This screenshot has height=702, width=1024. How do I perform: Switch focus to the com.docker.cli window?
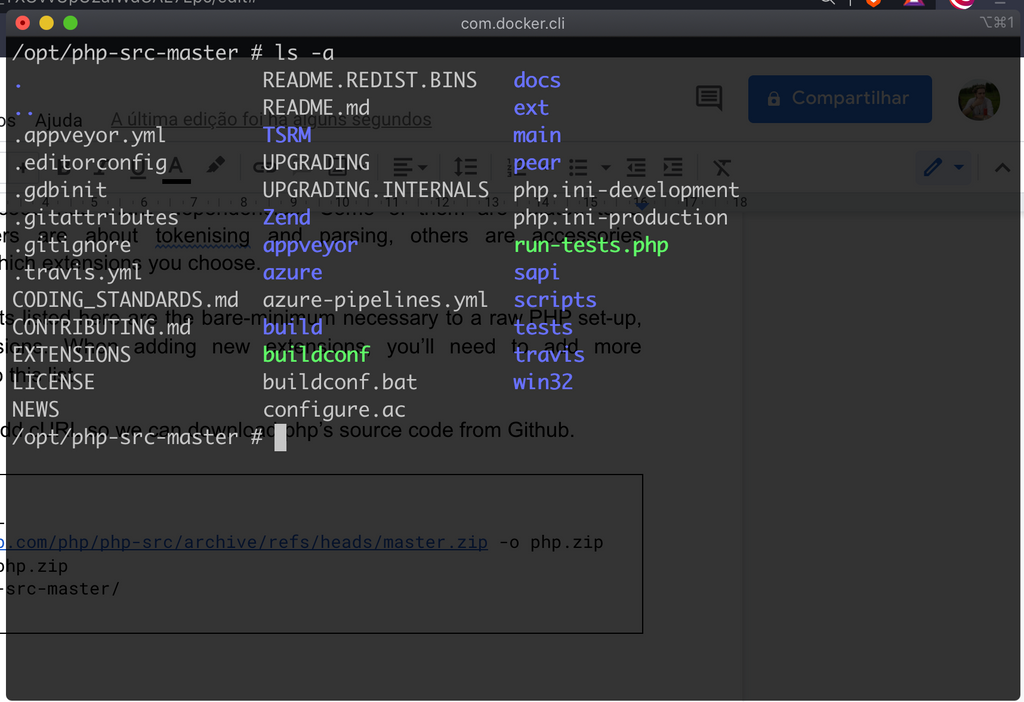512,23
